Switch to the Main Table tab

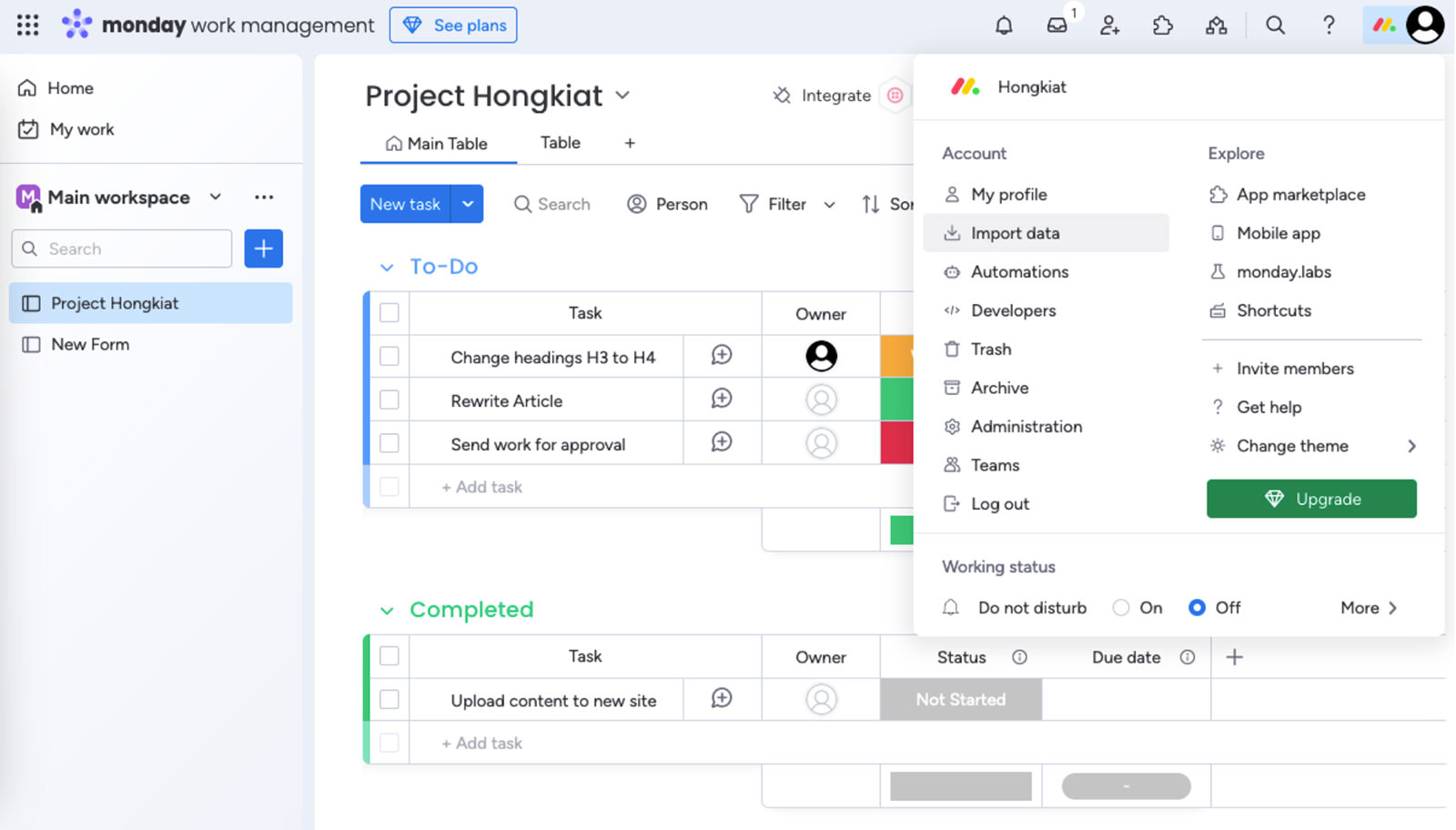coord(438,144)
